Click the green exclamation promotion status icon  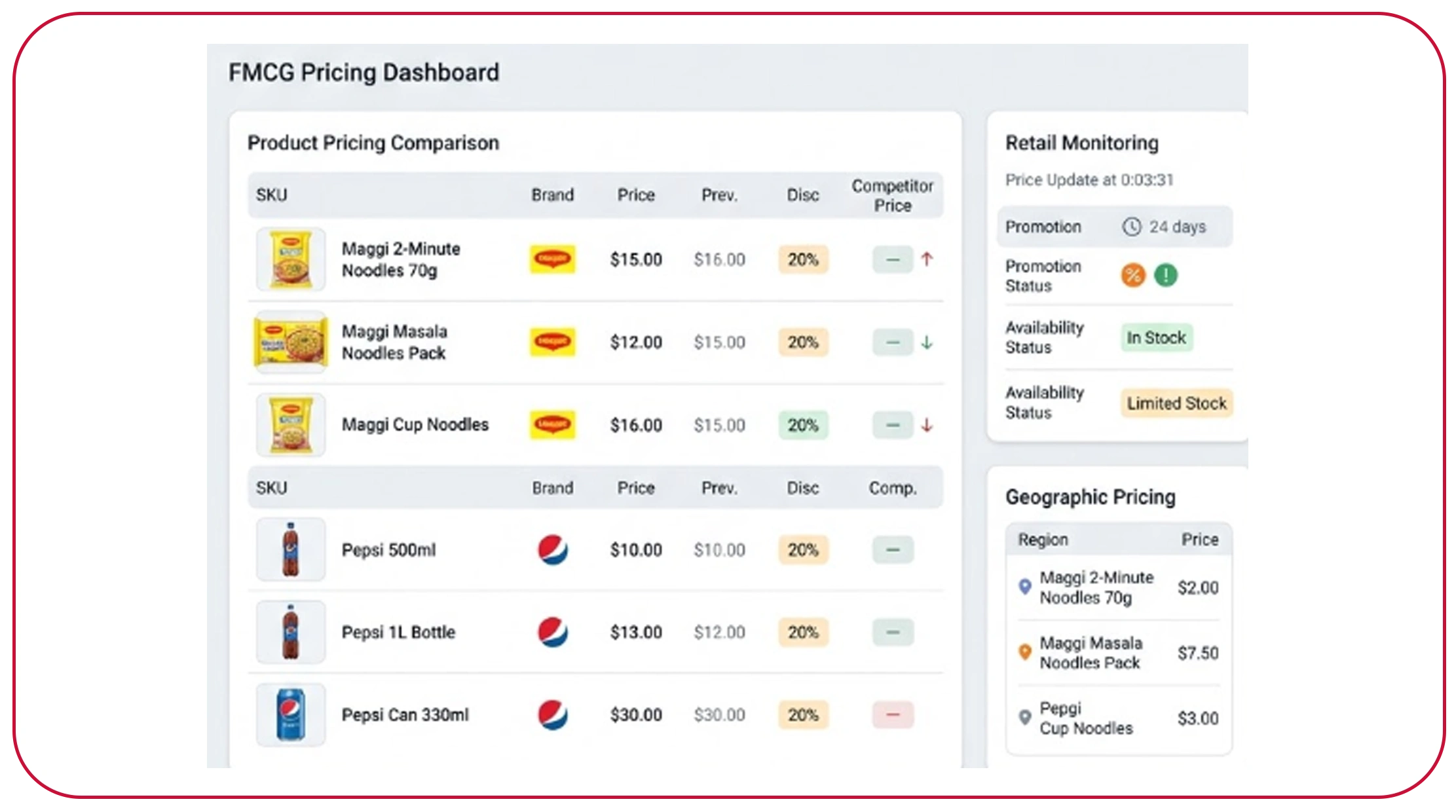[x=1165, y=275]
